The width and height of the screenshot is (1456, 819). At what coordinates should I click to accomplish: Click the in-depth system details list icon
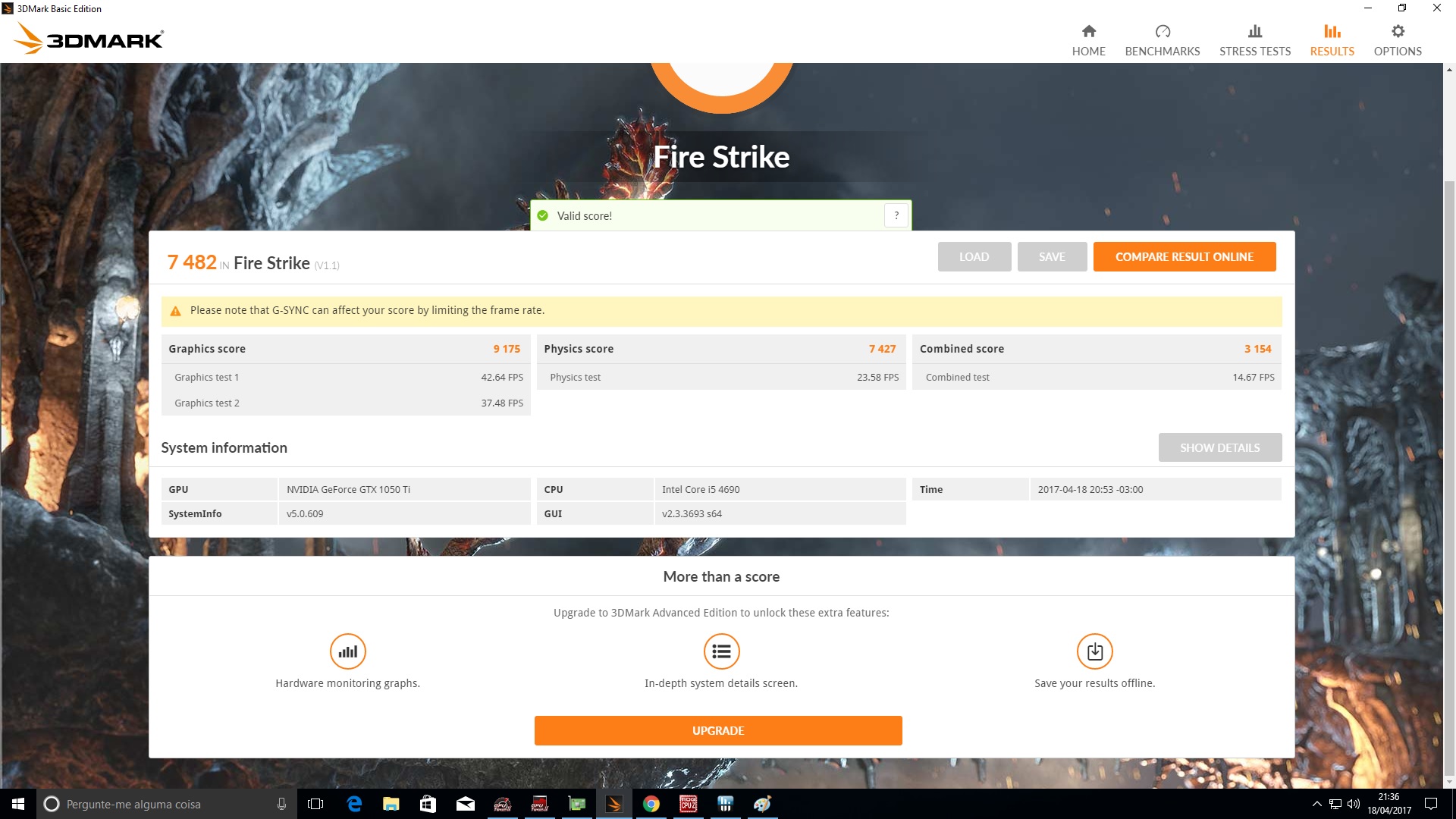click(x=721, y=651)
